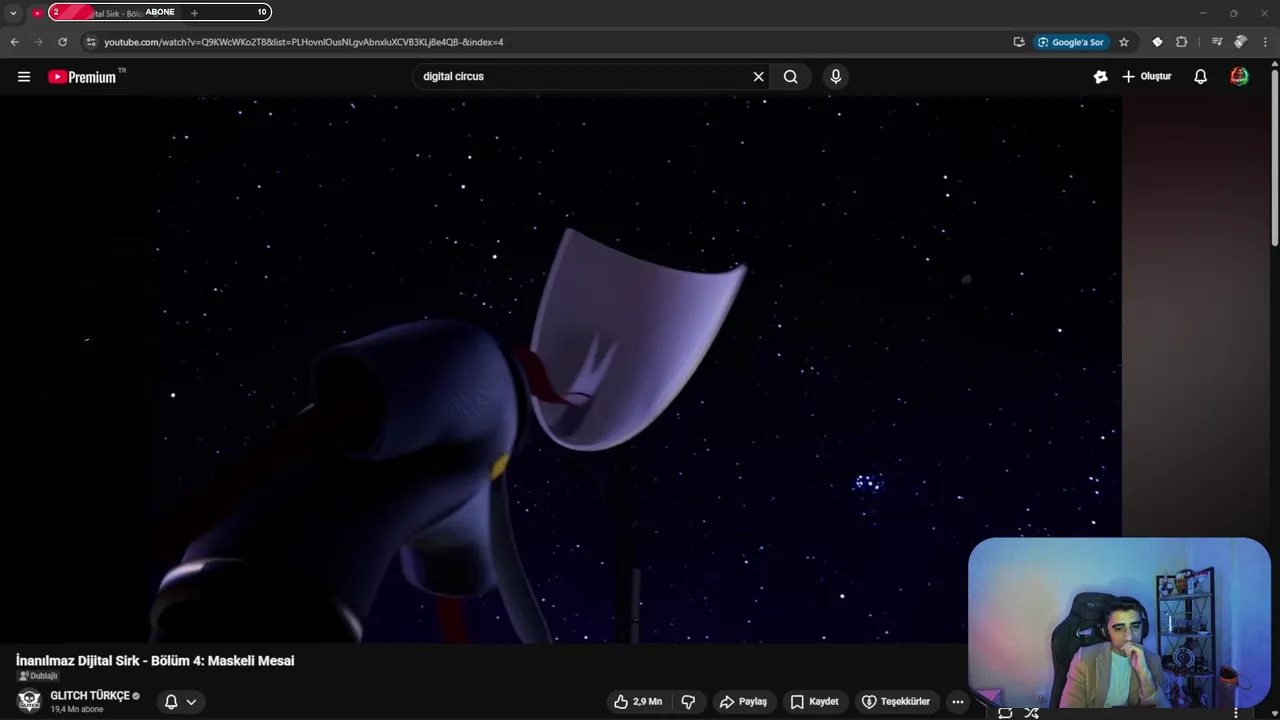Image resolution: width=1280 pixels, height=720 pixels.
Task: Open the account avatar menu
Action: click(1239, 77)
